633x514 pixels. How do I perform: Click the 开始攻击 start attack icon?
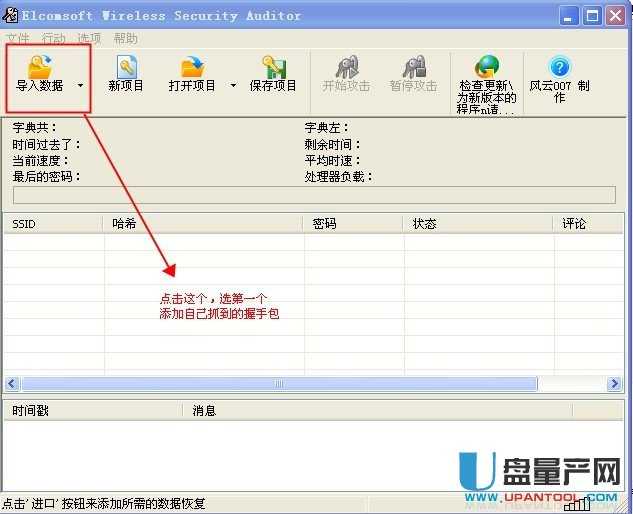pos(346,68)
